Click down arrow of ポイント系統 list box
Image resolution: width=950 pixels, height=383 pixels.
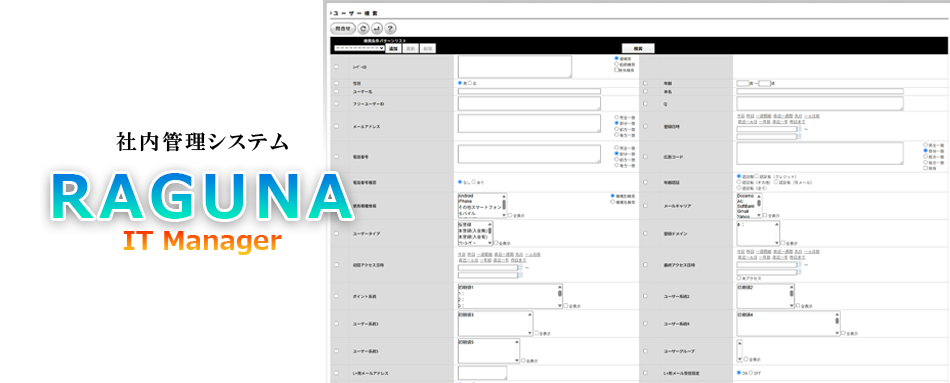560,306
